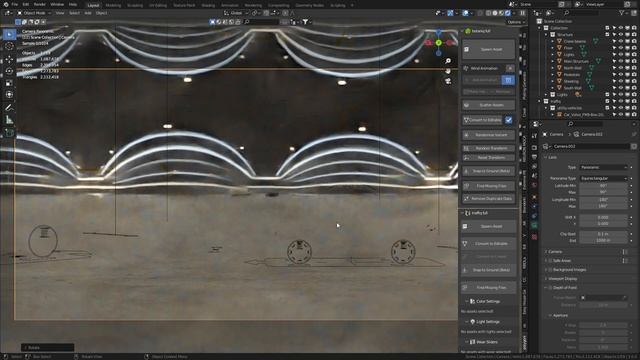The image size is (640, 360).
Task: Collapse the Structure collection
Action: pyautogui.click(x=546, y=35)
